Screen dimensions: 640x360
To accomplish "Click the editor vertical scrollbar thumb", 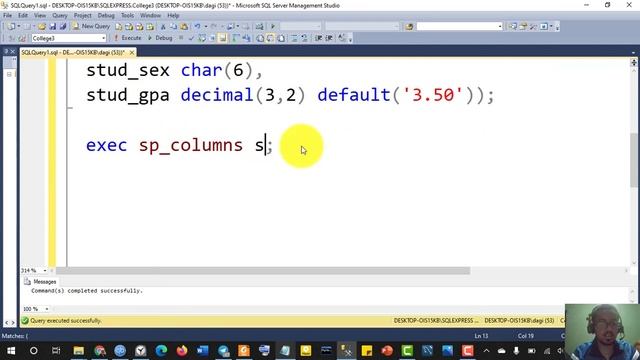I will click(633, 160).
